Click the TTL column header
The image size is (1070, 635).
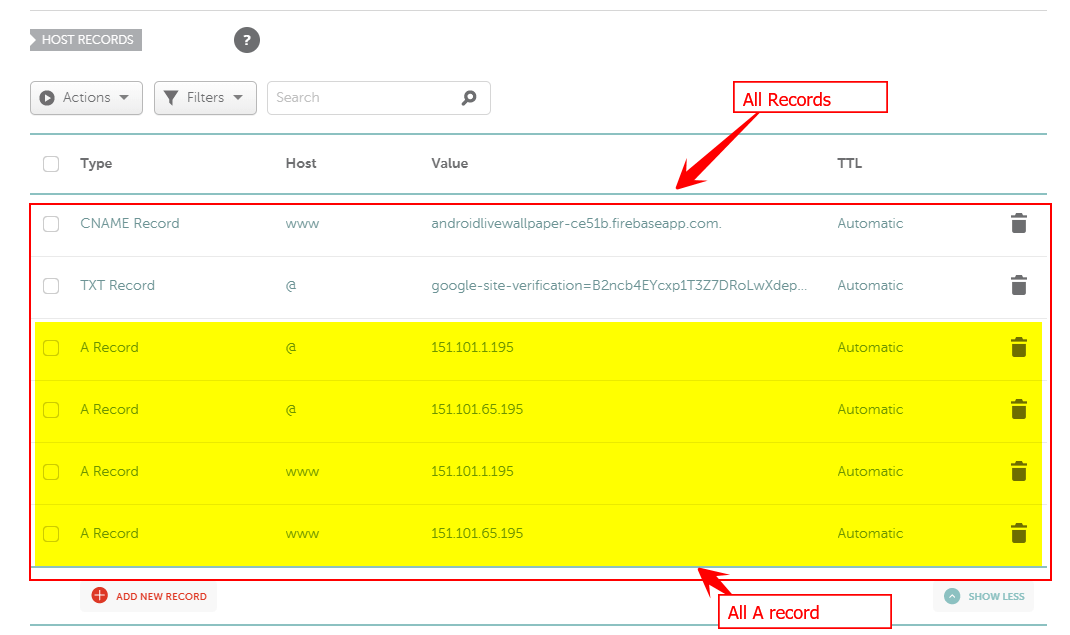coord(850,164)
